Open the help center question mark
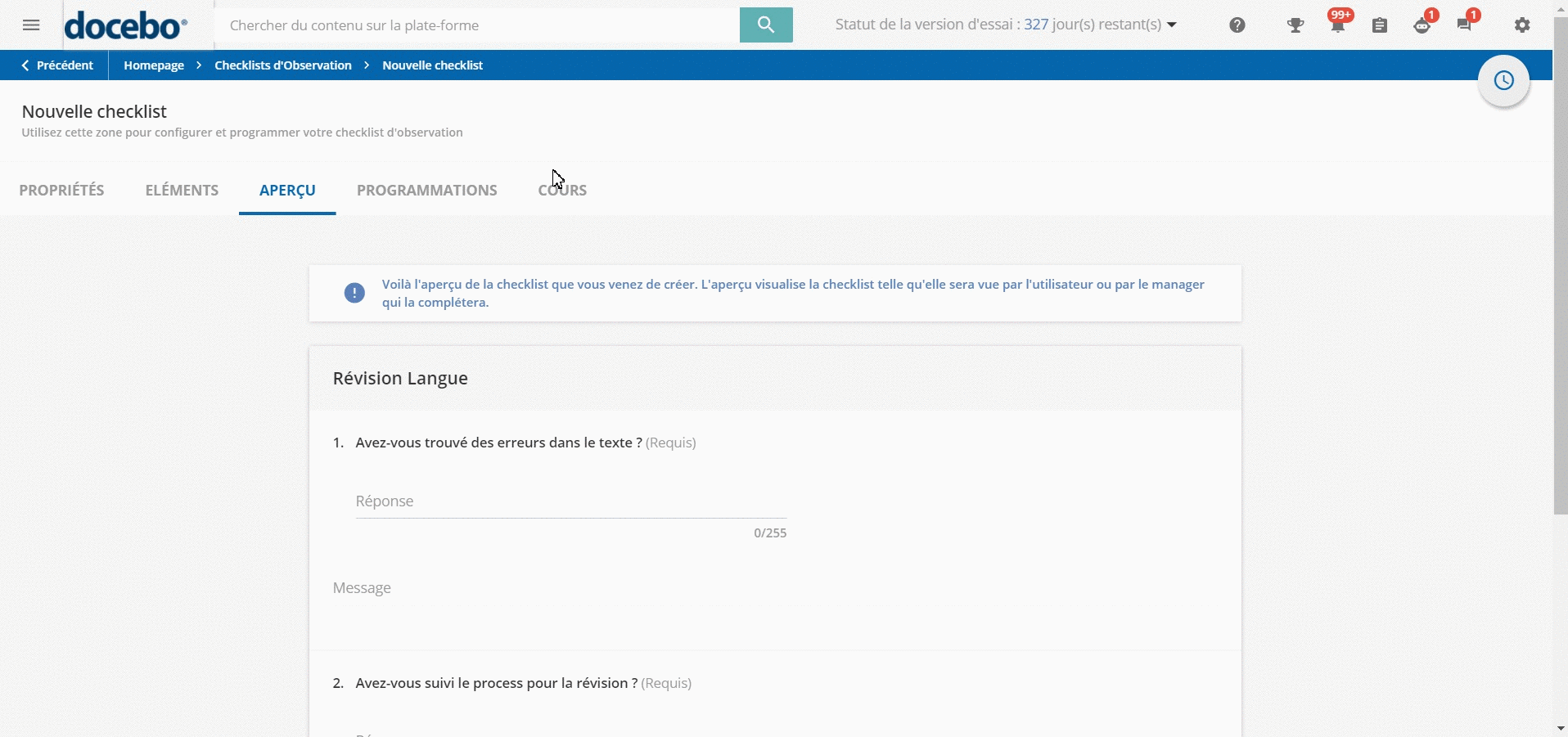This screenshot has width=1568, height=737. click(x=1236, y=25)
